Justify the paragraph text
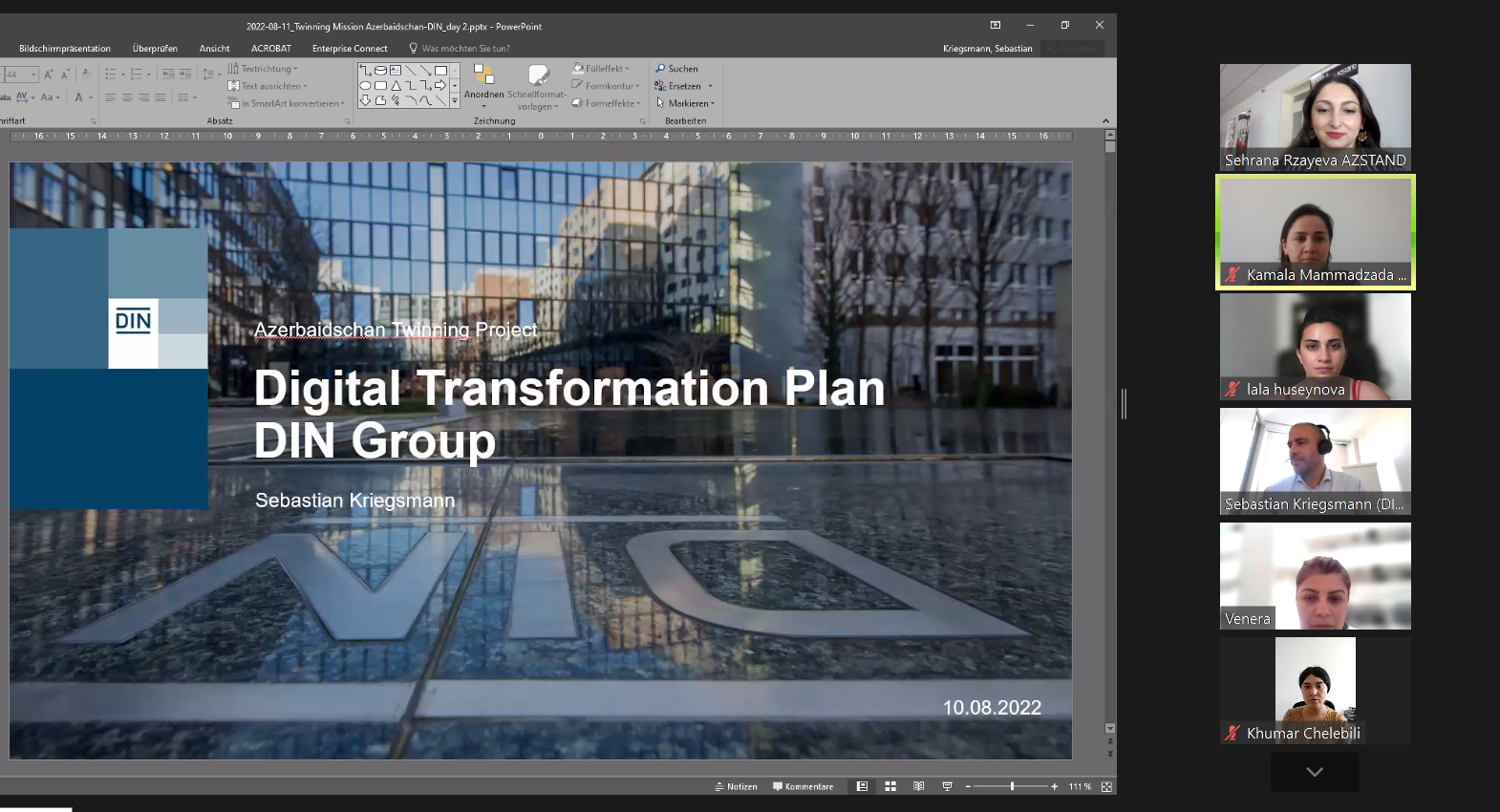Image resolution: width=1500 pixels, height=812 pixels. 161,97
